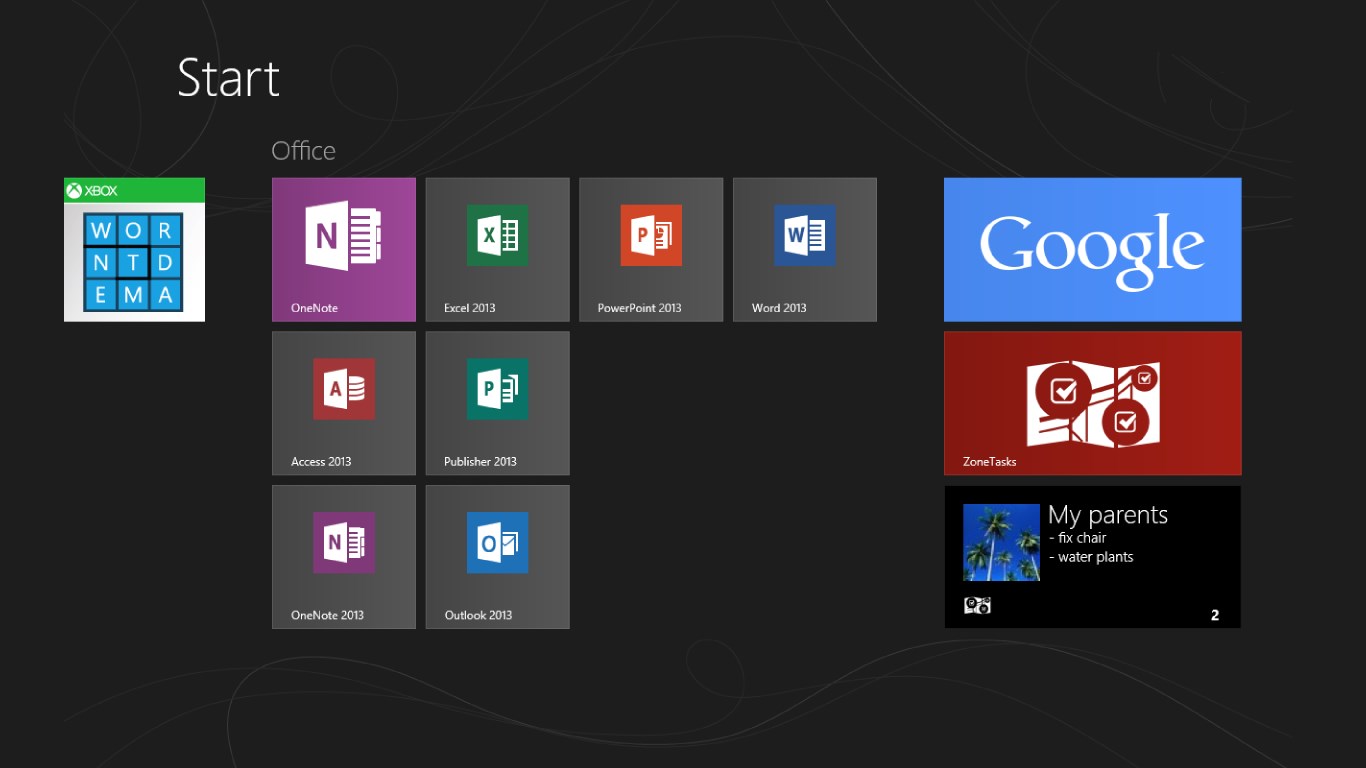Click the task count badge showing 2
Screen dimensions: 1366x768
point(1215,615)
